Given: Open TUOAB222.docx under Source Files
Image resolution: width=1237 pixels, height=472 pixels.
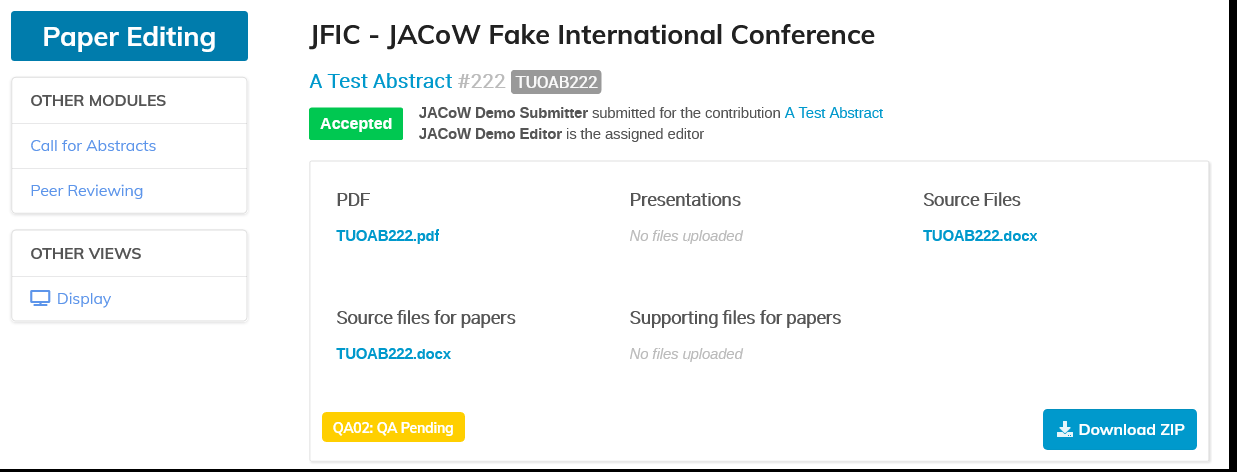Looking at the screenshot, I should [x=979, y=236].
